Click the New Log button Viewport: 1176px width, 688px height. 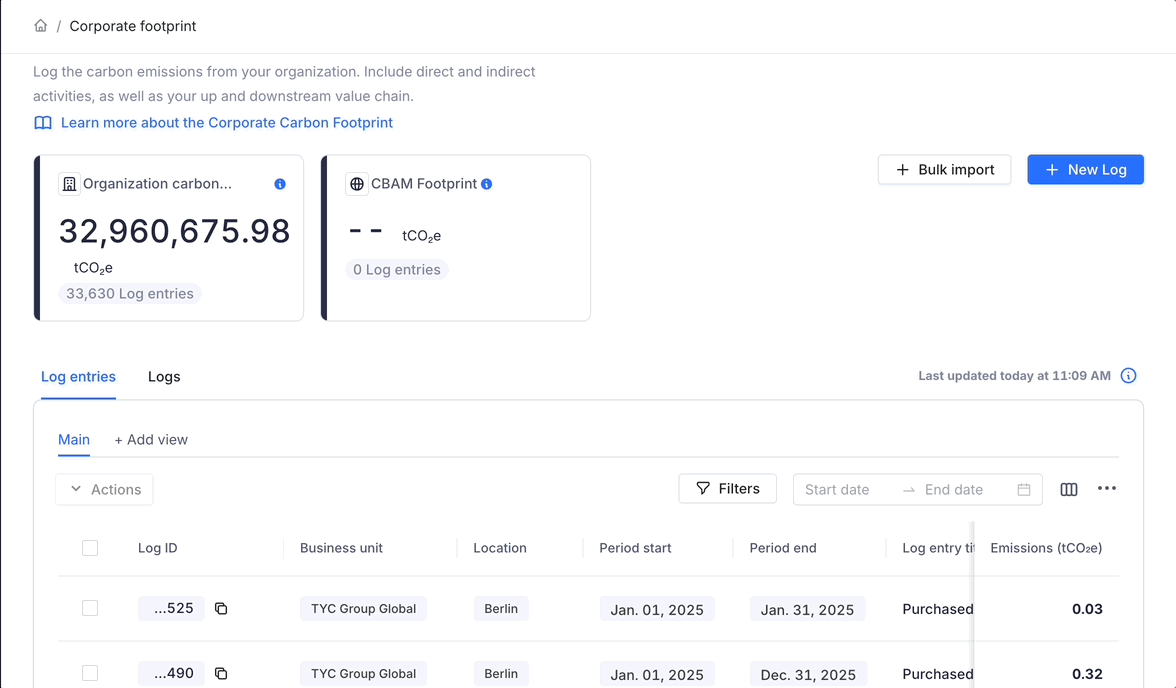pyautogui.click(x=1085, y=170)
